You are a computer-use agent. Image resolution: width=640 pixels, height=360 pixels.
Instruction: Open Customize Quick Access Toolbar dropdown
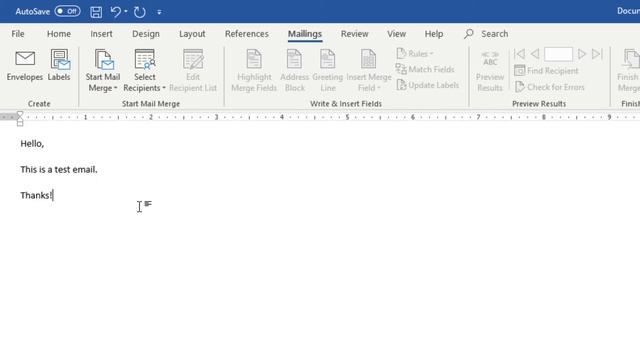pyautogui.click(x=159, y=12)
